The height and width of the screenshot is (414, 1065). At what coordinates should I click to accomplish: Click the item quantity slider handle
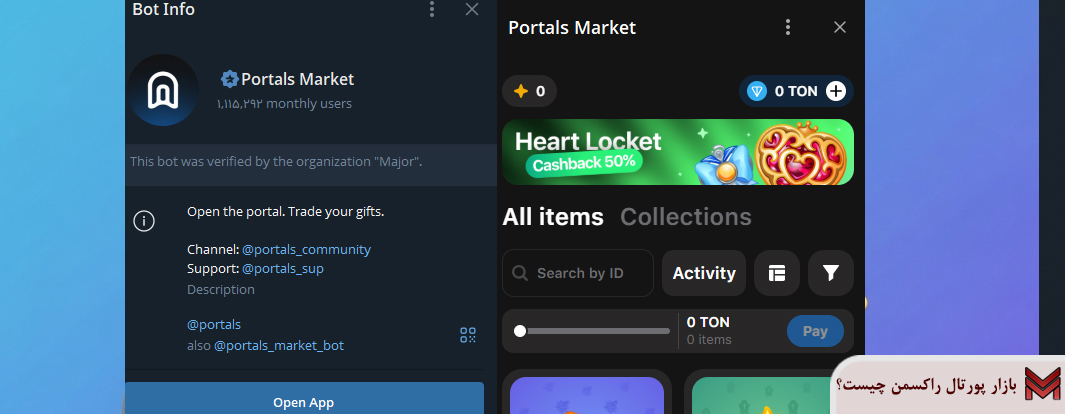pyautogui.click(x=520, y=331)
